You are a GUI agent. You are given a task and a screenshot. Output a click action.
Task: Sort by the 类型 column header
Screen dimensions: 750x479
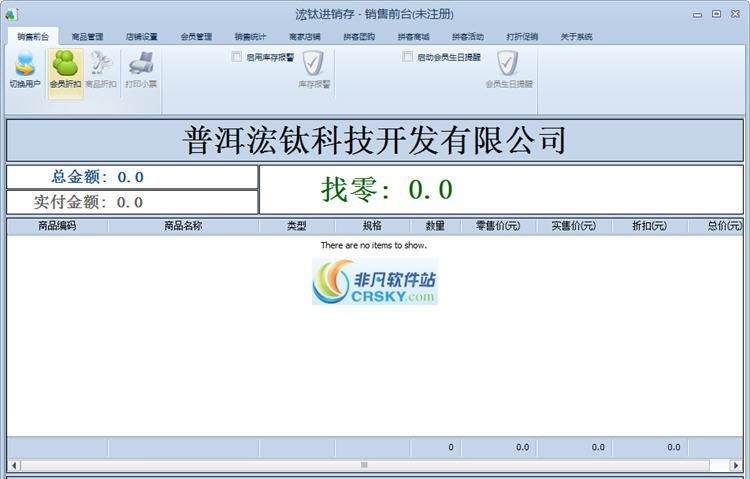tap(297, 226)
